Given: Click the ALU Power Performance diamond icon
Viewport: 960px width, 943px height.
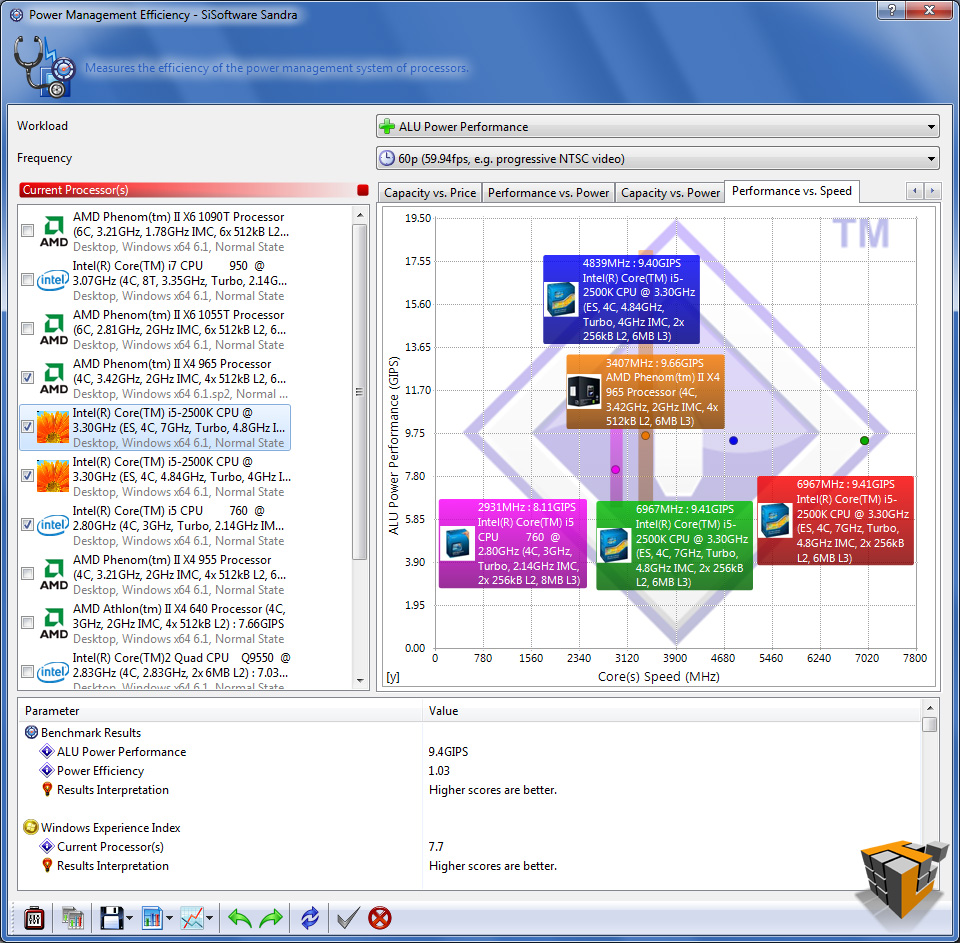Looking at the screenshot, I should 47,751.
